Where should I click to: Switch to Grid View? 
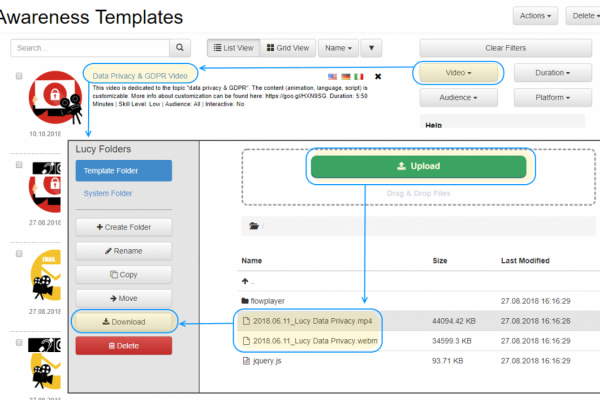pos(288,47)
